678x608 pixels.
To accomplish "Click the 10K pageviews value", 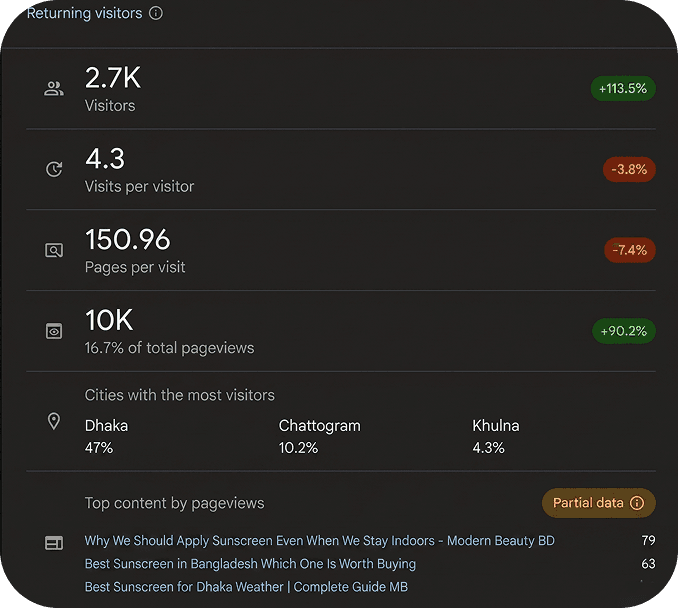I will click(x=109, y=320).
